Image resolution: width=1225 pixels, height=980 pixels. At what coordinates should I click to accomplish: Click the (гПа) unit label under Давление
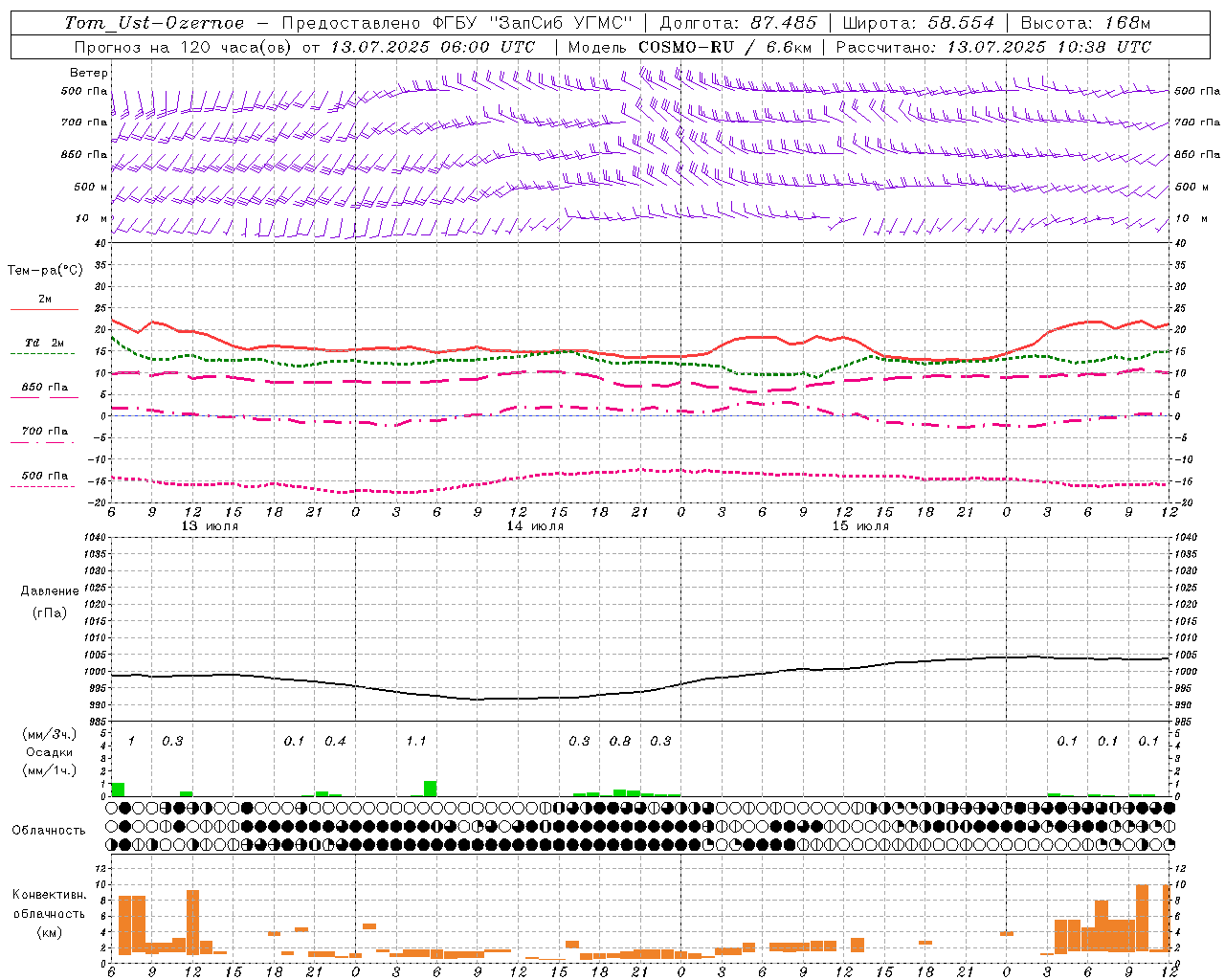point(50,612)
